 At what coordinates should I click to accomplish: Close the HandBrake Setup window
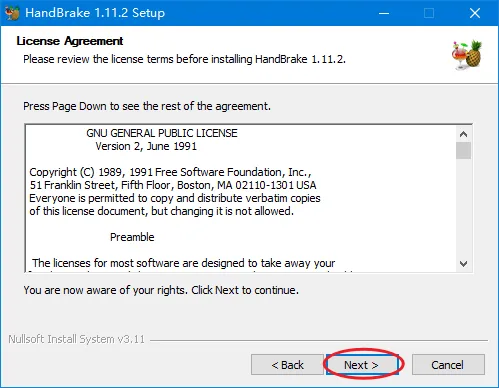click(x=475, y=13)
